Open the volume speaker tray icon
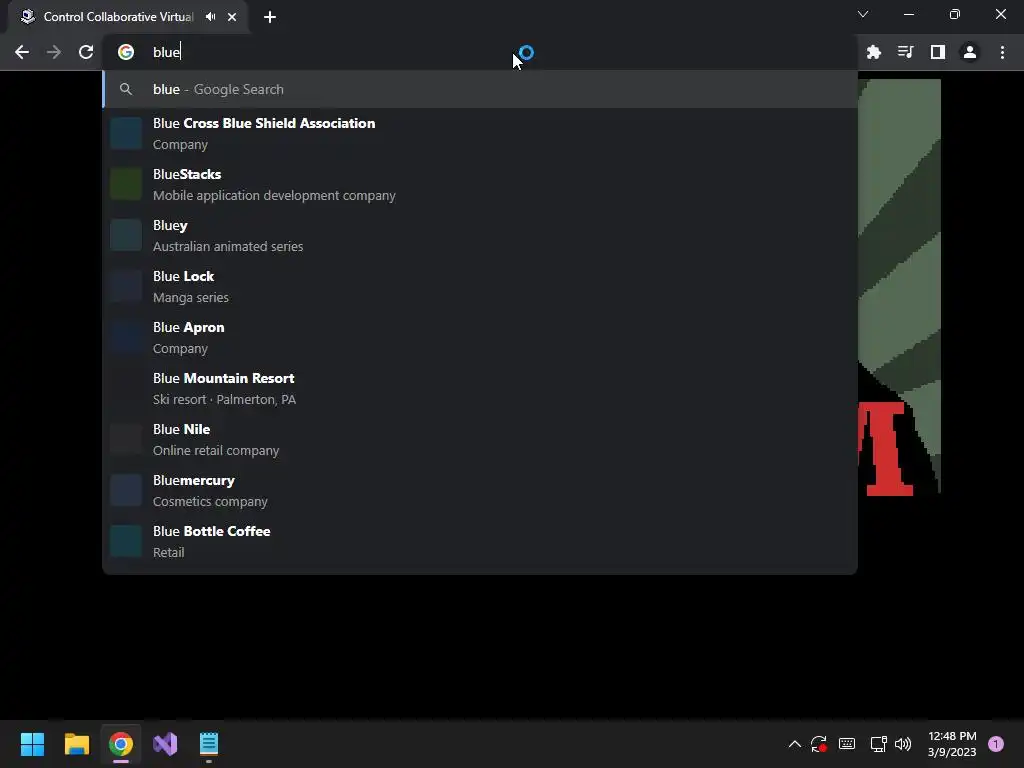This screenshot has width=1024, height=768. (x=903, y=744)
